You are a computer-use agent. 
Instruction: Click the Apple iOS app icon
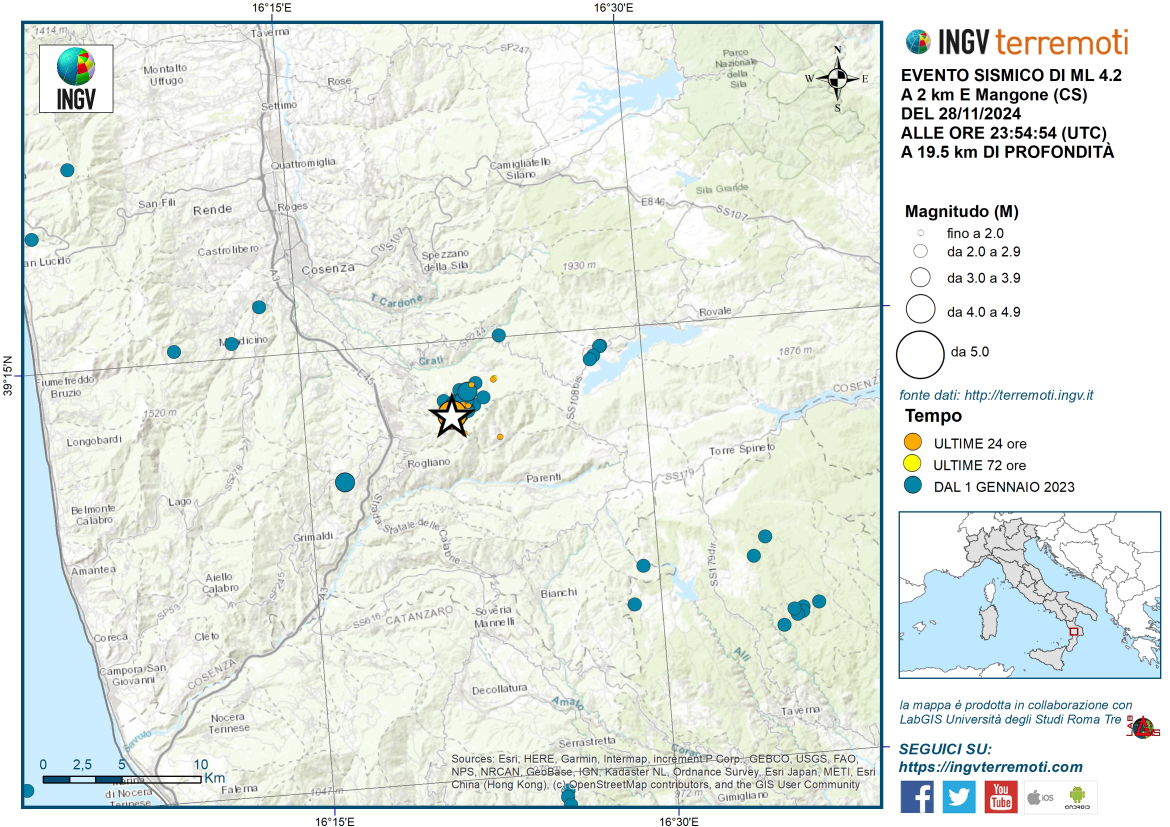1040,797
